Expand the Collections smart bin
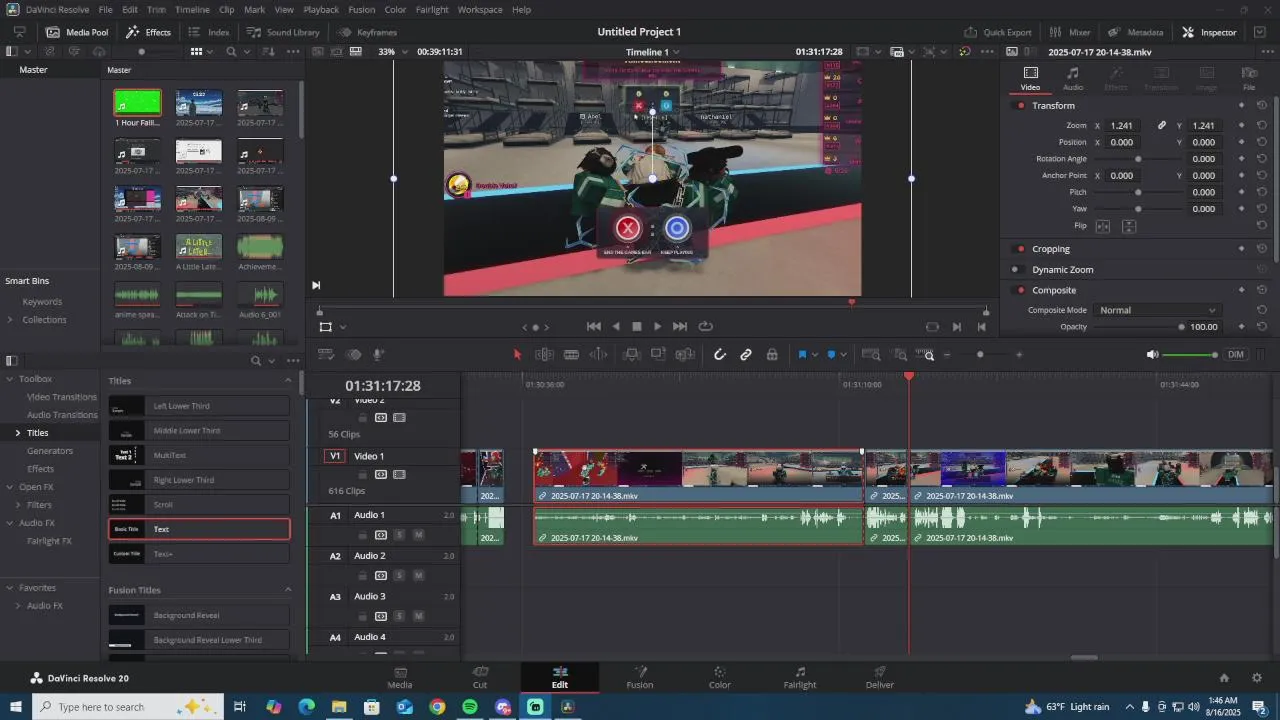The height and width of the screenshot is (720, 1280). point(9,320)
